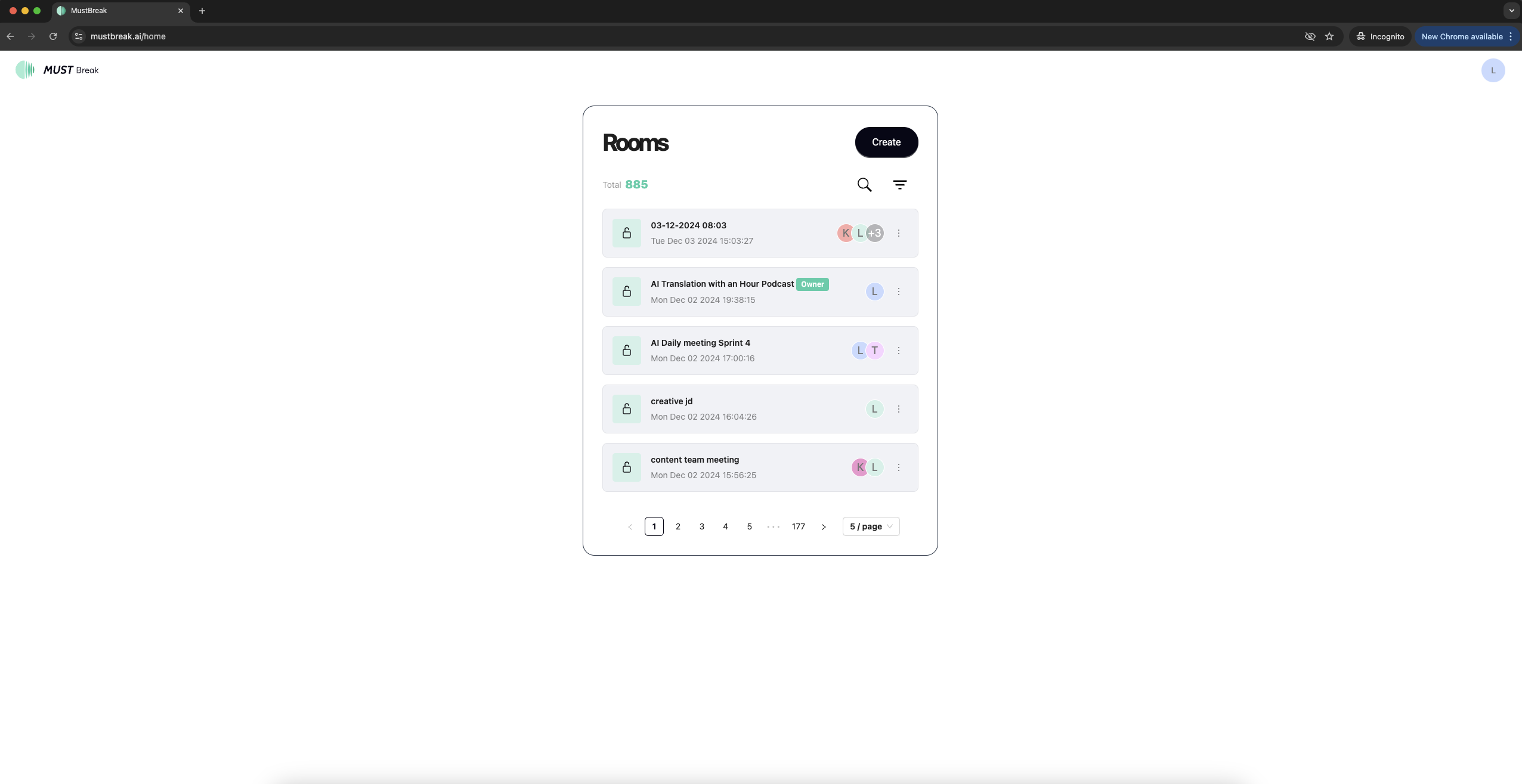1522x784 pixels.
Task: Click the MUST Break logo
Action: (x=57, y=70)
